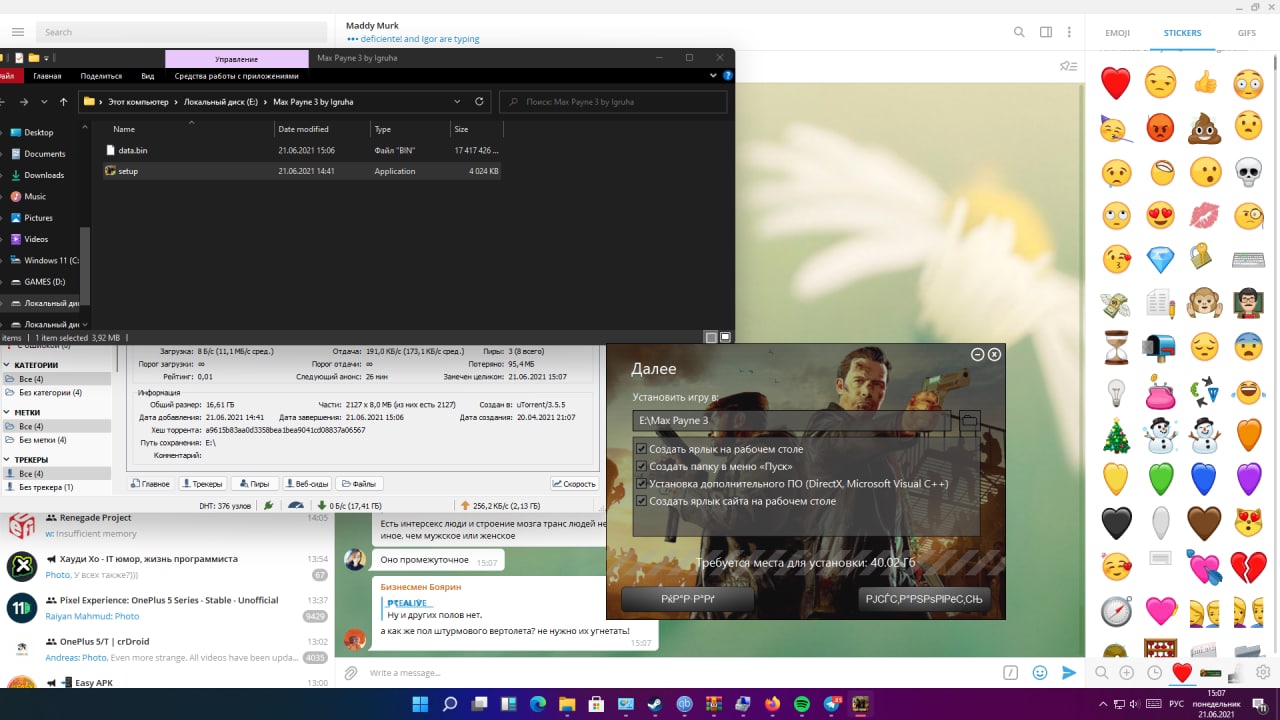Click the Скорость button in torrent client

[573, 484]
